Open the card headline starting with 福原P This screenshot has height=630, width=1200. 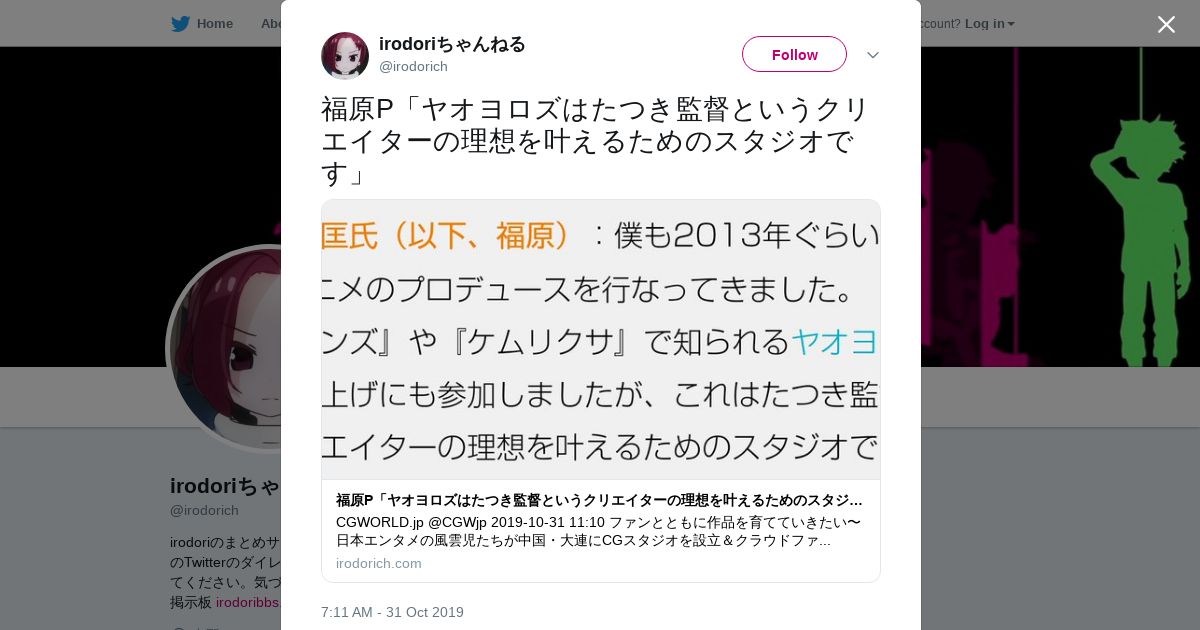click(600, 500)
